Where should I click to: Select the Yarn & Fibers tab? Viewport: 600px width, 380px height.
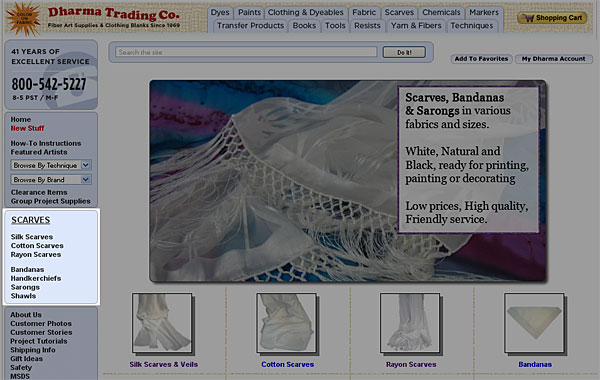(x=416, y=26)
